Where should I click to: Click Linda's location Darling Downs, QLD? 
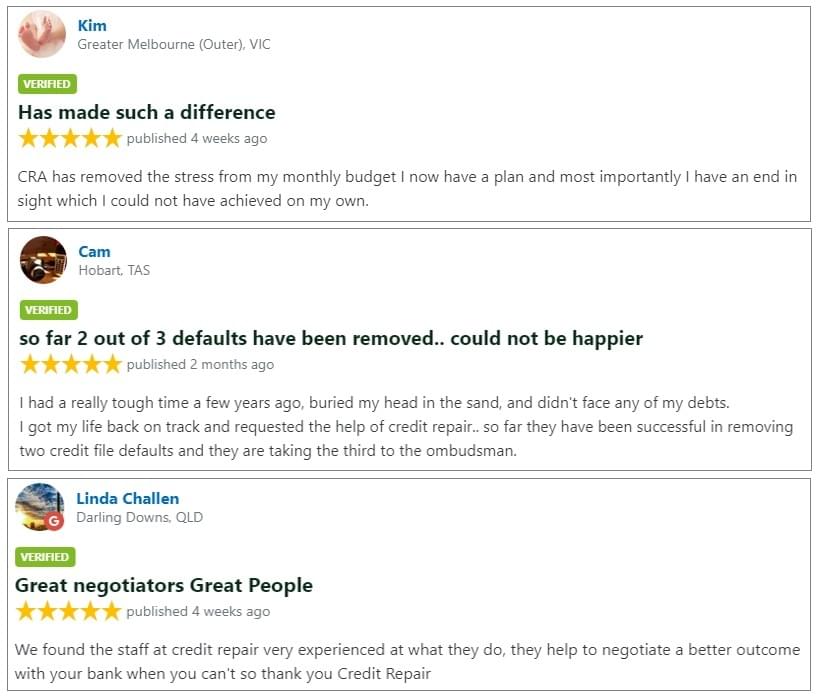point(139,518)
